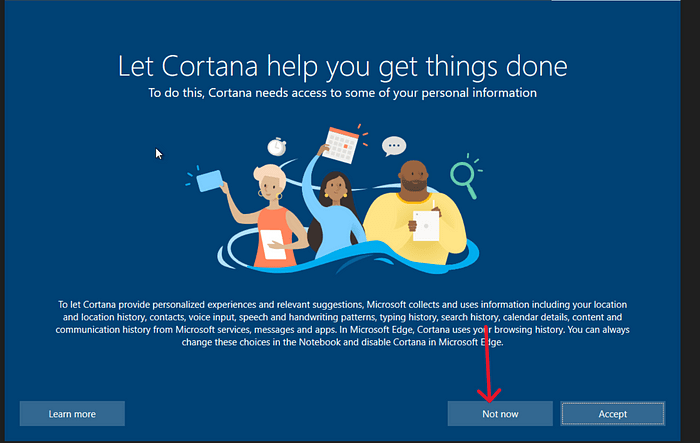Choose Not now to skip Cortana
The height and width of the screenshot is (443, 700).
(500, 414)
